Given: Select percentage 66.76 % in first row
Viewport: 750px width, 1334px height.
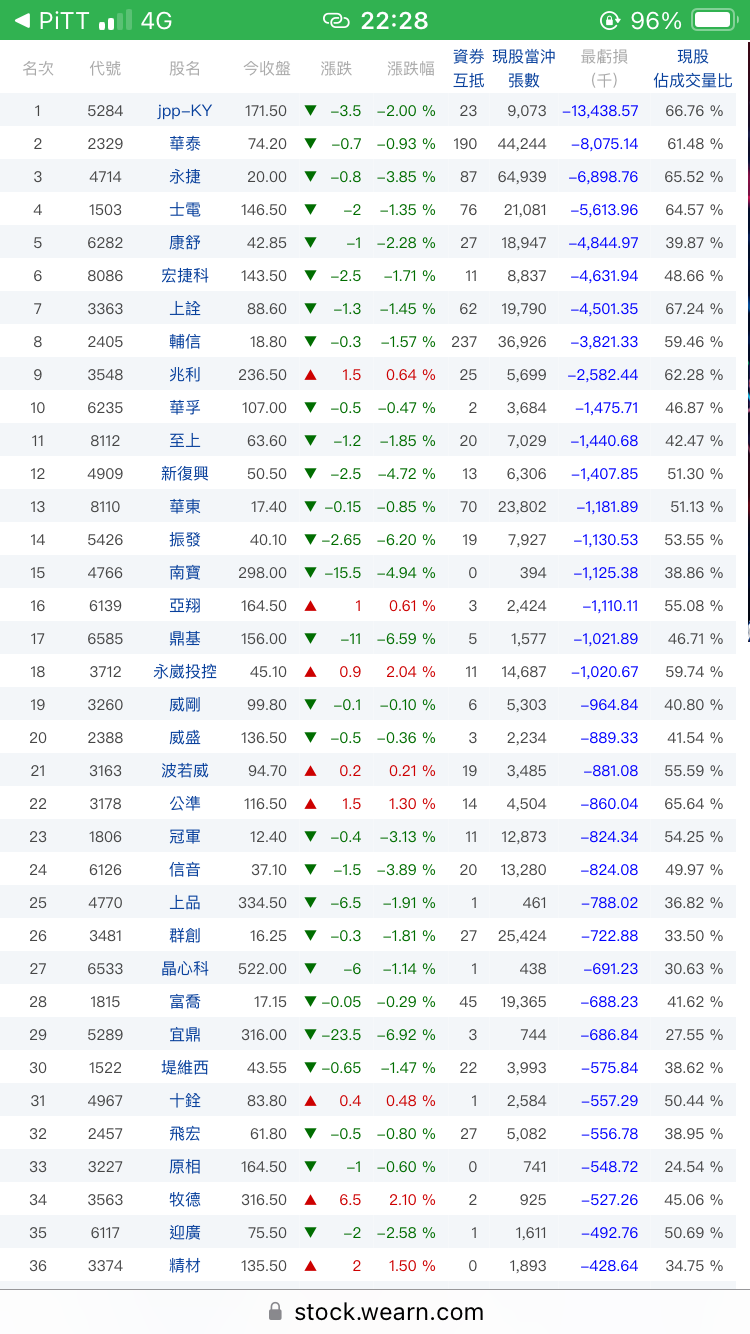Looking at the screenshot, I should click(694, 111).
